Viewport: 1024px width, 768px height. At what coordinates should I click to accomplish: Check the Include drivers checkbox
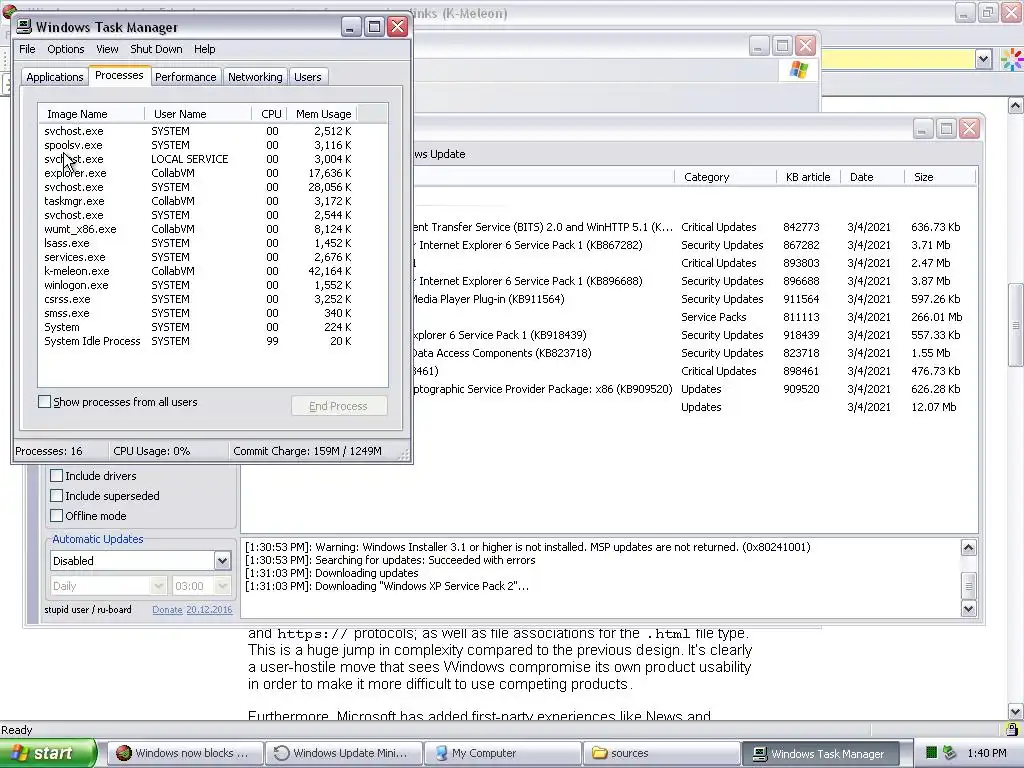pos(57,475)
